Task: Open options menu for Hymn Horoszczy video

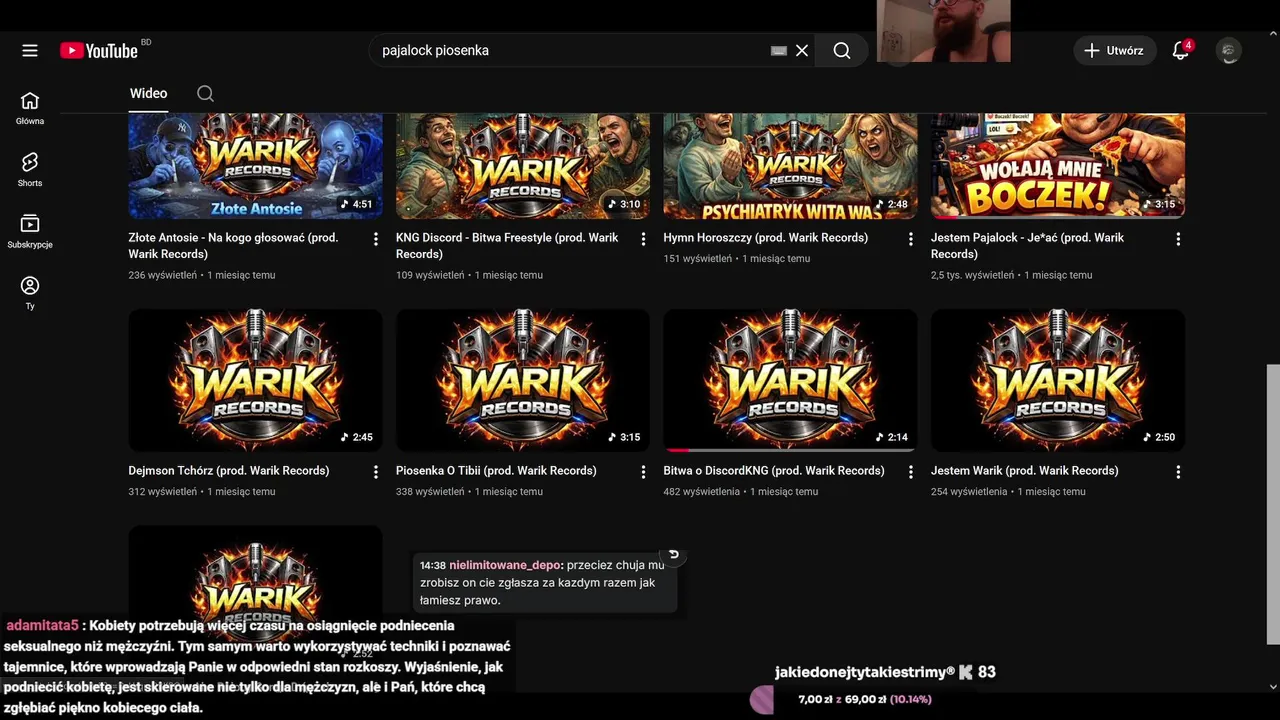Action: [911, 239]
